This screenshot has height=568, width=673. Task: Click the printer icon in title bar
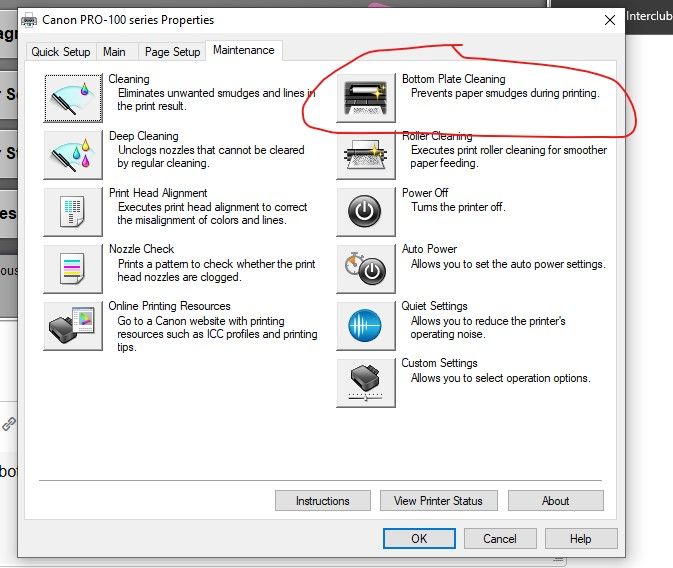[29, 20]
